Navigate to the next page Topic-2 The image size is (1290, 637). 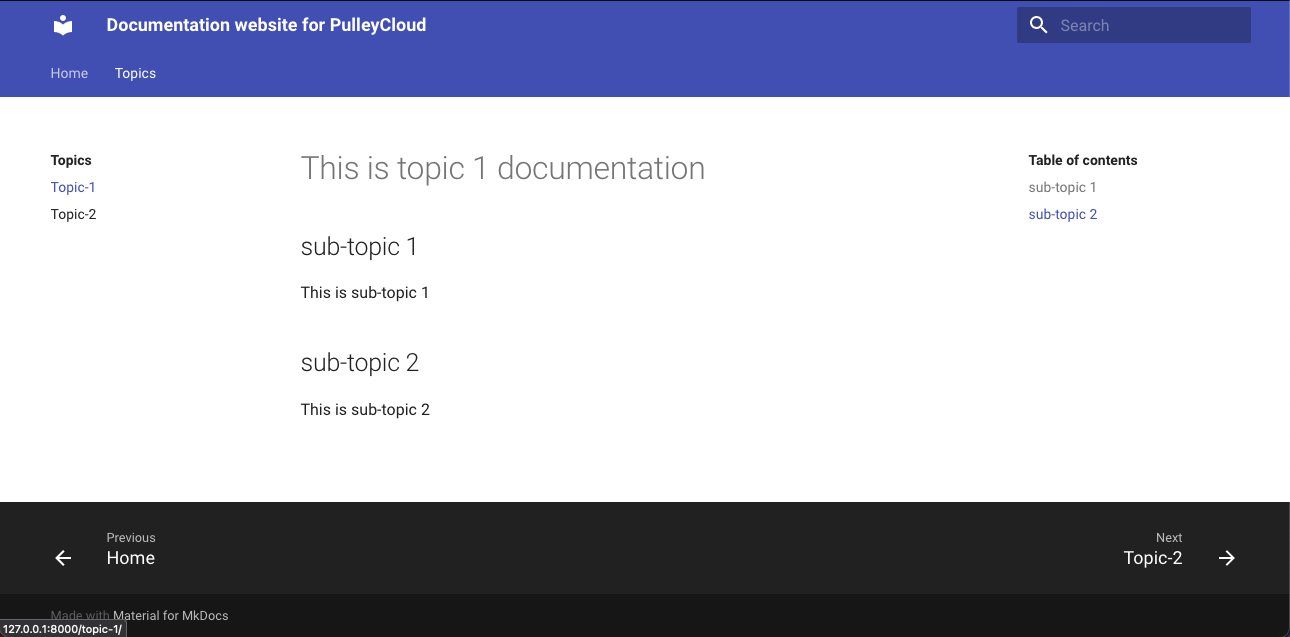[1153, 558]
